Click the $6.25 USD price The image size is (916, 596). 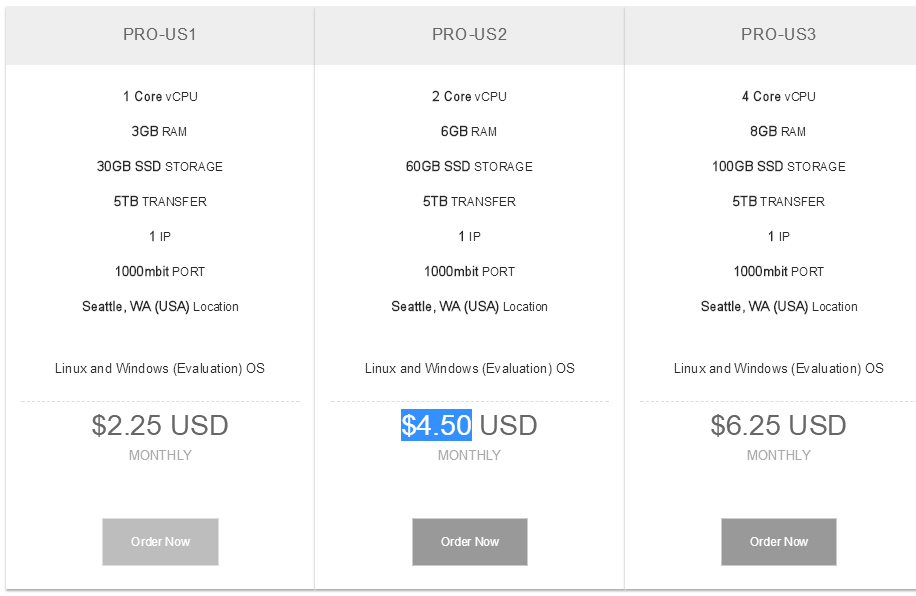coord(778,425)
